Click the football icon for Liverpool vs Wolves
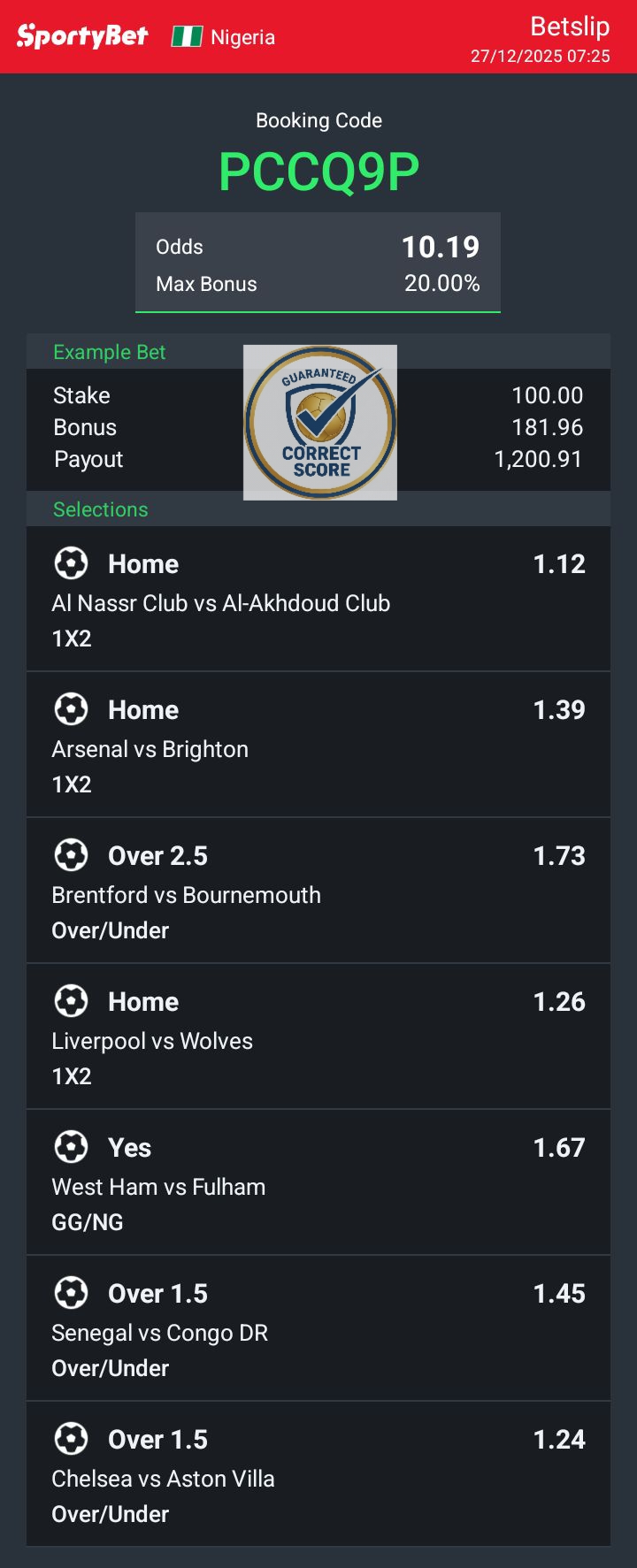Viewport: 637px width, 1568px height. point(71,1001)
